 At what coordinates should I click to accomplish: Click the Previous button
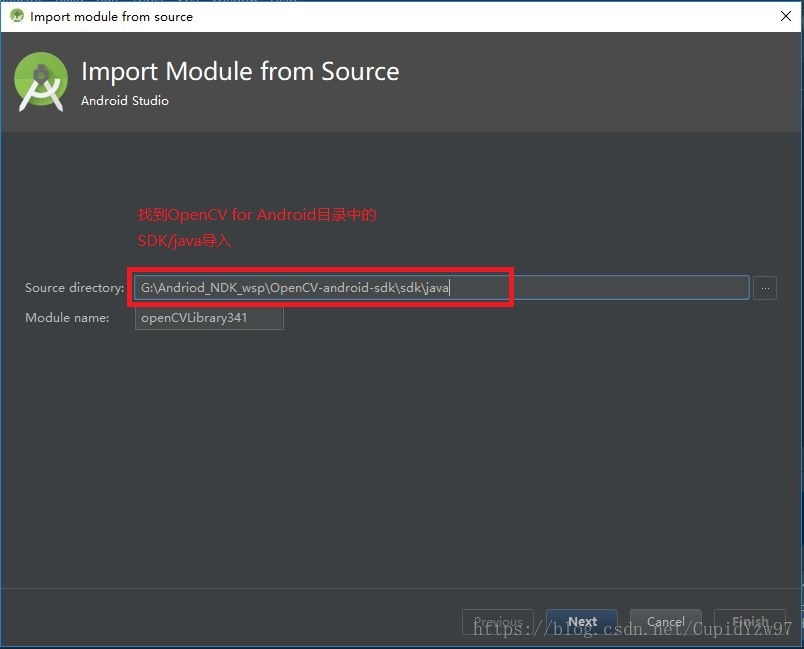click(498, 622)
